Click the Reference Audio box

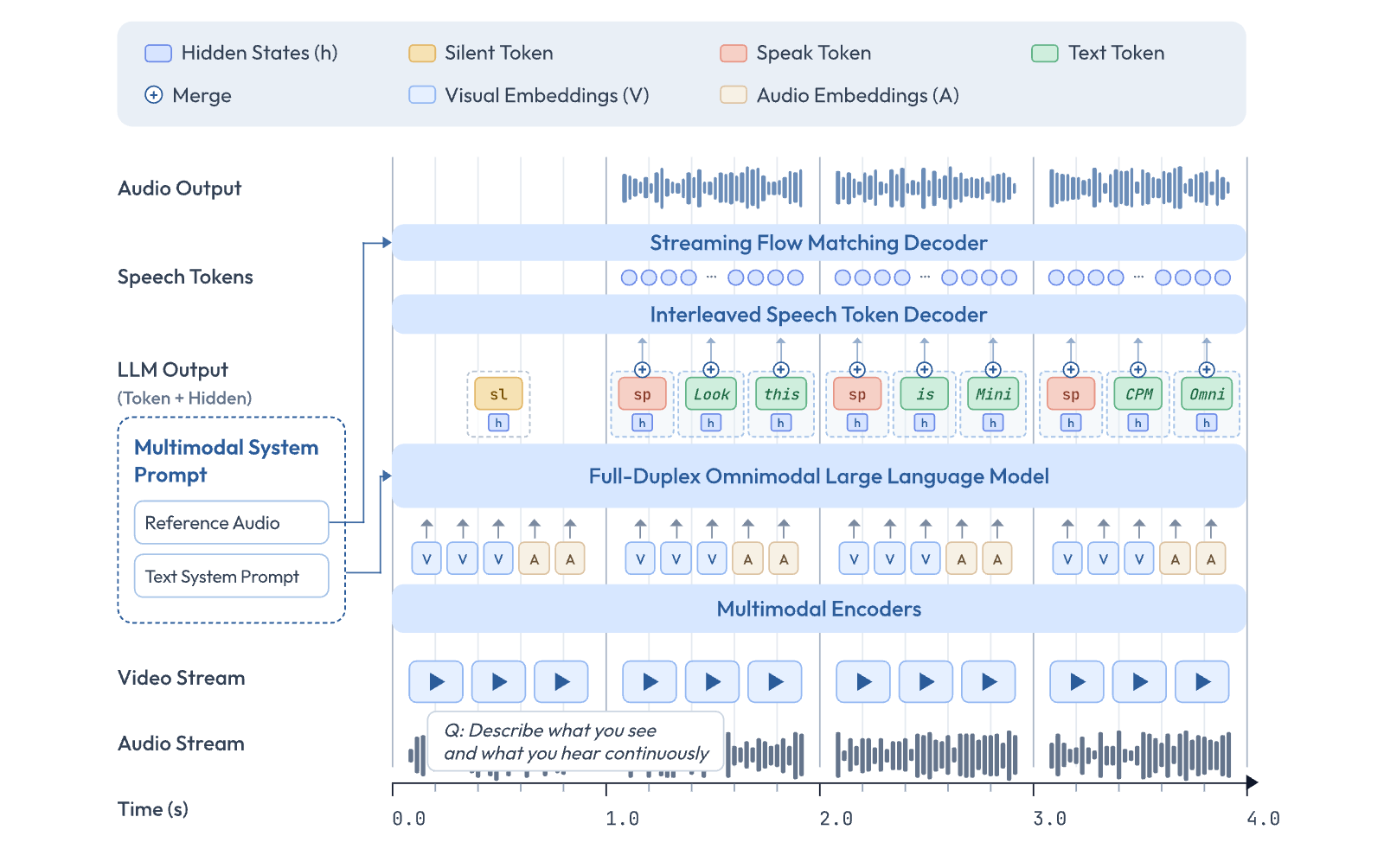click(232, 523)
